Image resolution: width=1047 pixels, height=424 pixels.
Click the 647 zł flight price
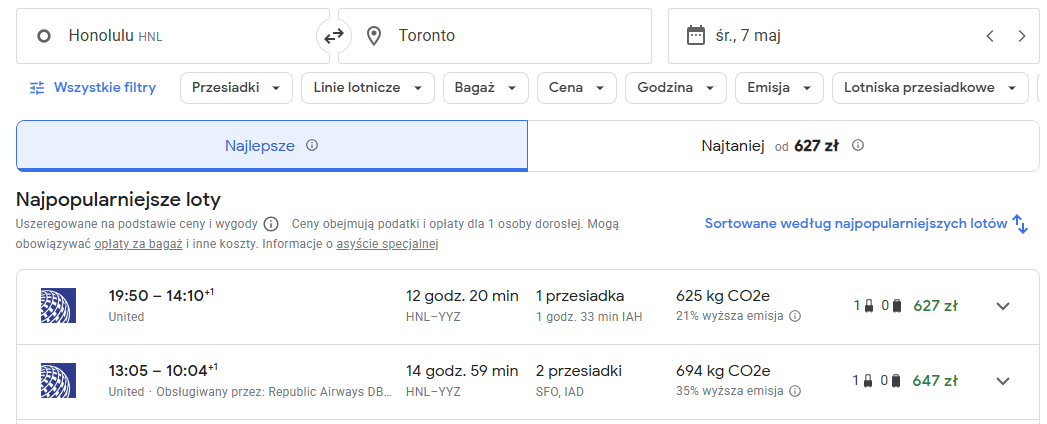[935, 381]
